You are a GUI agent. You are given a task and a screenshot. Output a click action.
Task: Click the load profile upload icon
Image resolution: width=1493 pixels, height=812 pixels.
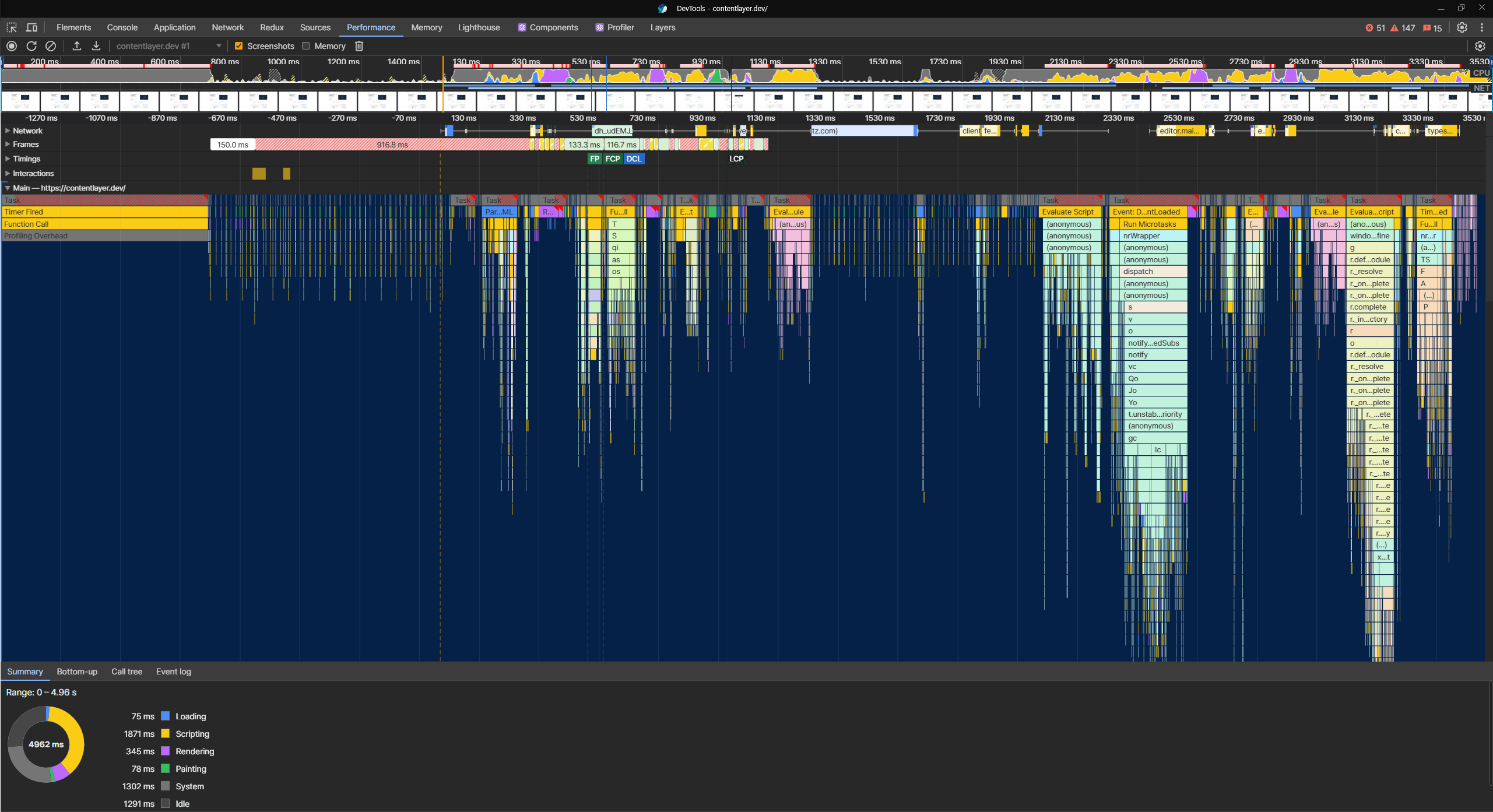click(76, 46)
